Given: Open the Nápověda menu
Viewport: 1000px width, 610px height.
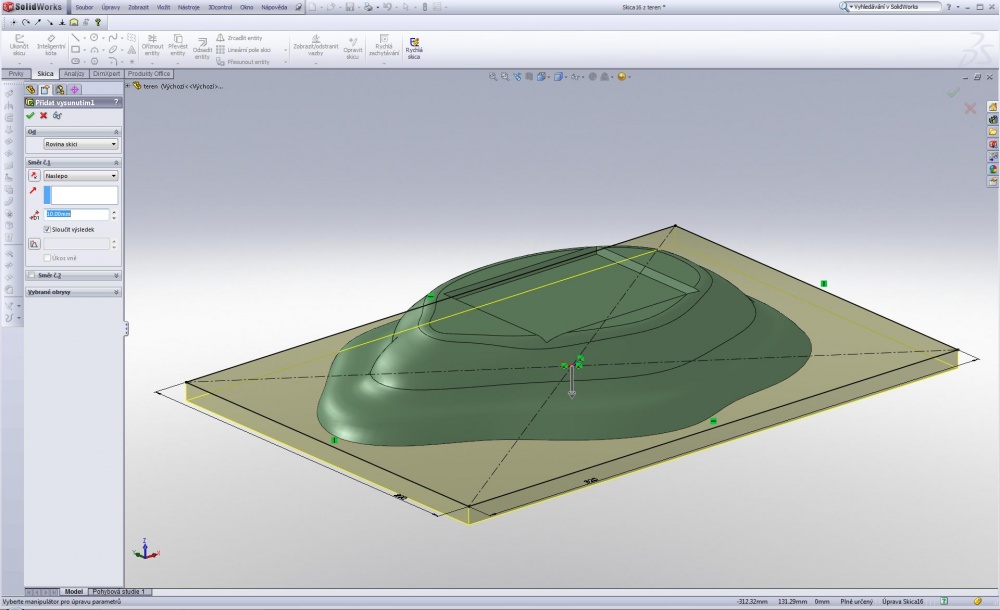Looking at the screenshot, I should (x=274, y=7).
